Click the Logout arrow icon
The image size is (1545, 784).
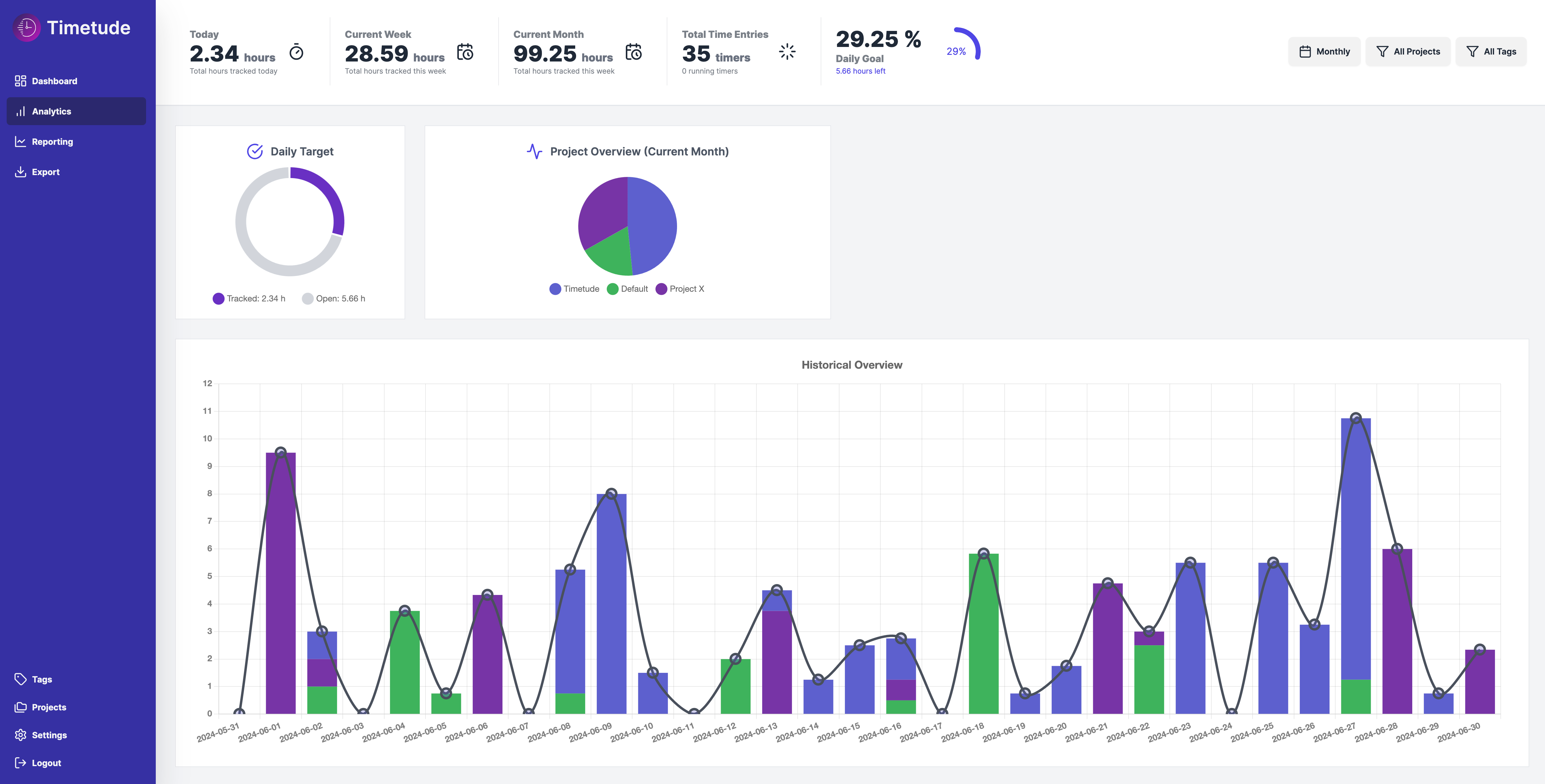pyautogui.click(x=20, y=763)
